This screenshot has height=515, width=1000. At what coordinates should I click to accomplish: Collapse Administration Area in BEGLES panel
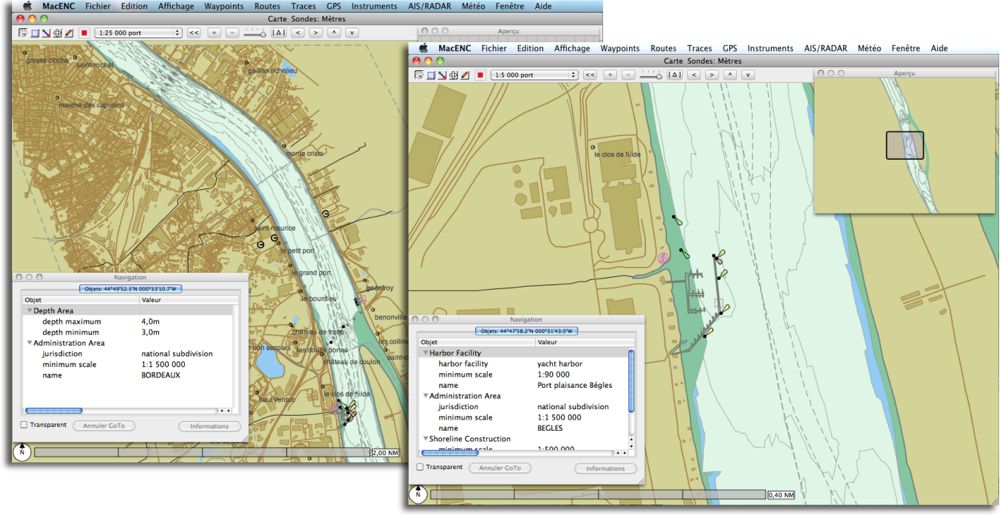click(425, 396)
